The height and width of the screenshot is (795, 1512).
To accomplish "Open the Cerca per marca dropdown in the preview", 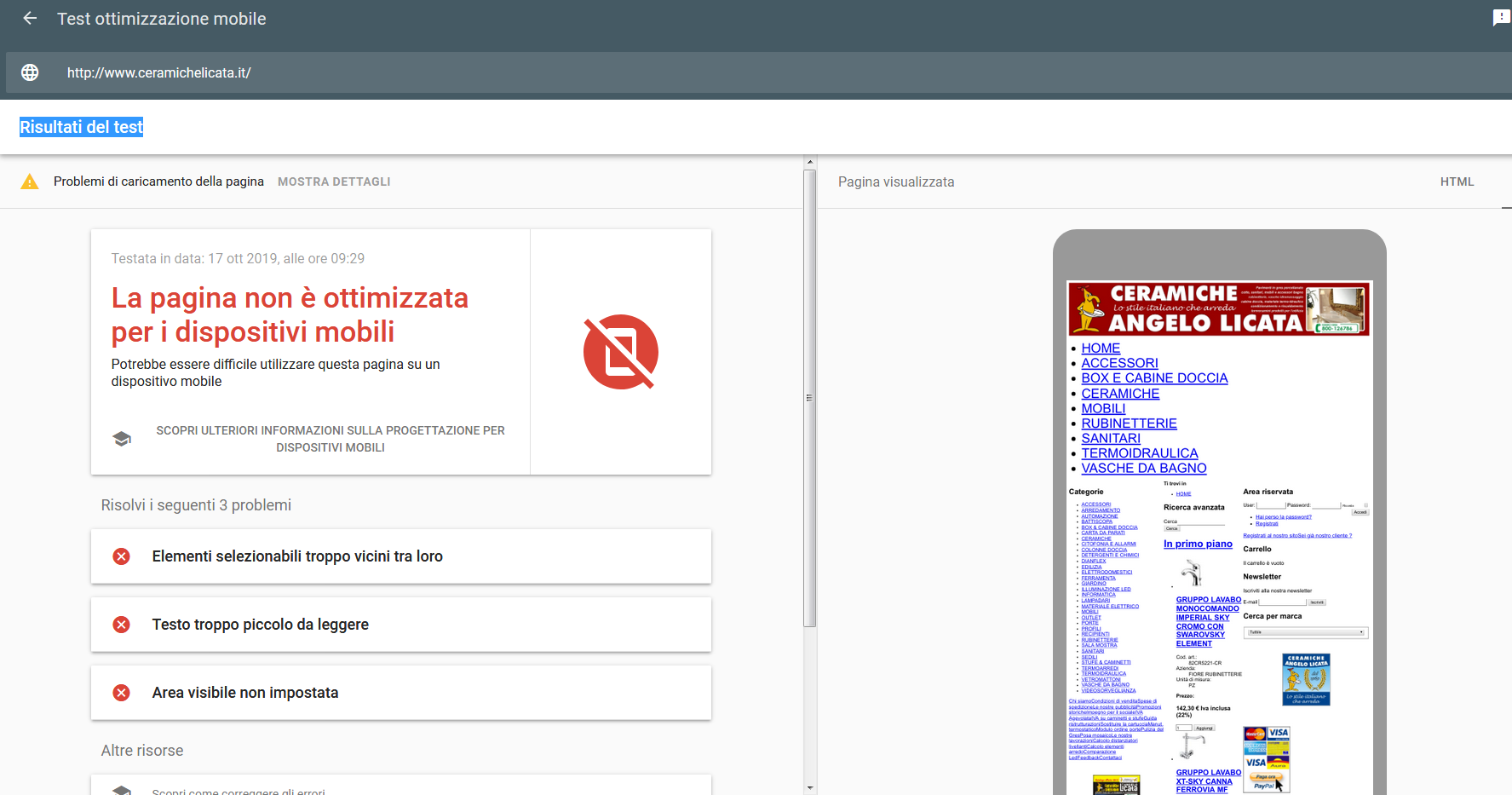I will [x=1306, y=632].
